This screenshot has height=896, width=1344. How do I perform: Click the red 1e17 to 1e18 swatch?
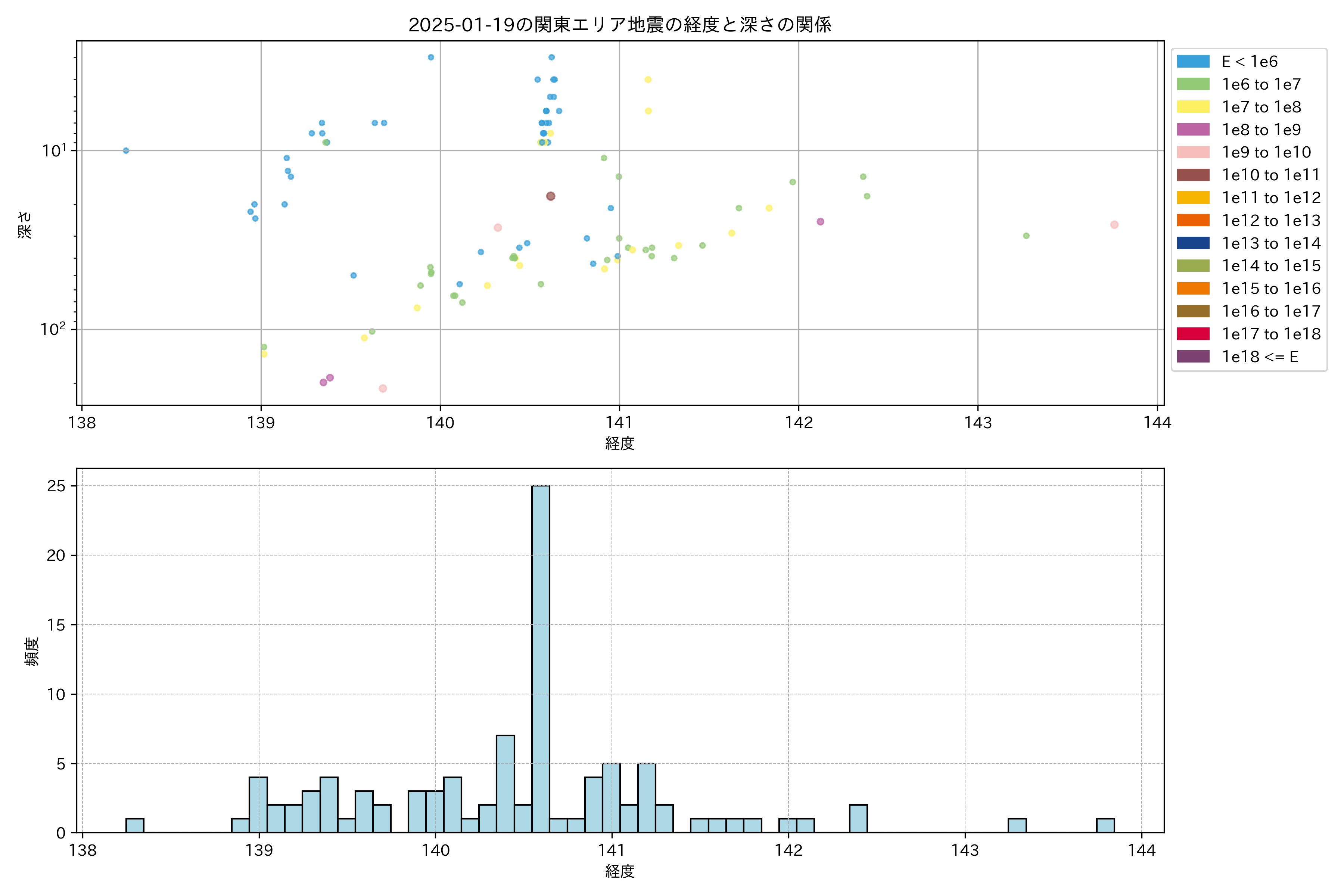(1193, 334)
